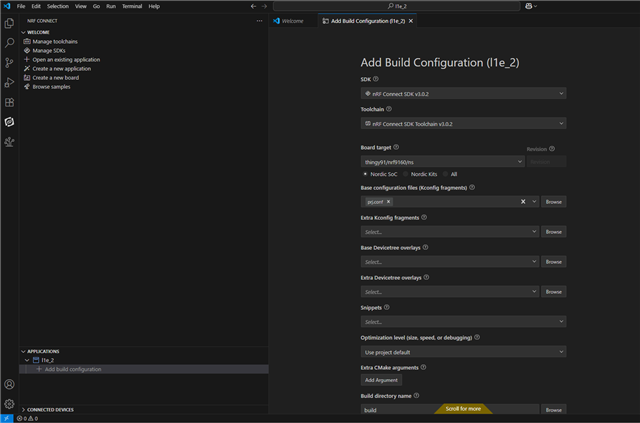The height and width of the screenshot is (423, 640).
Task: Focus the l1e_2 command center search box
Action: pos(397,6)
